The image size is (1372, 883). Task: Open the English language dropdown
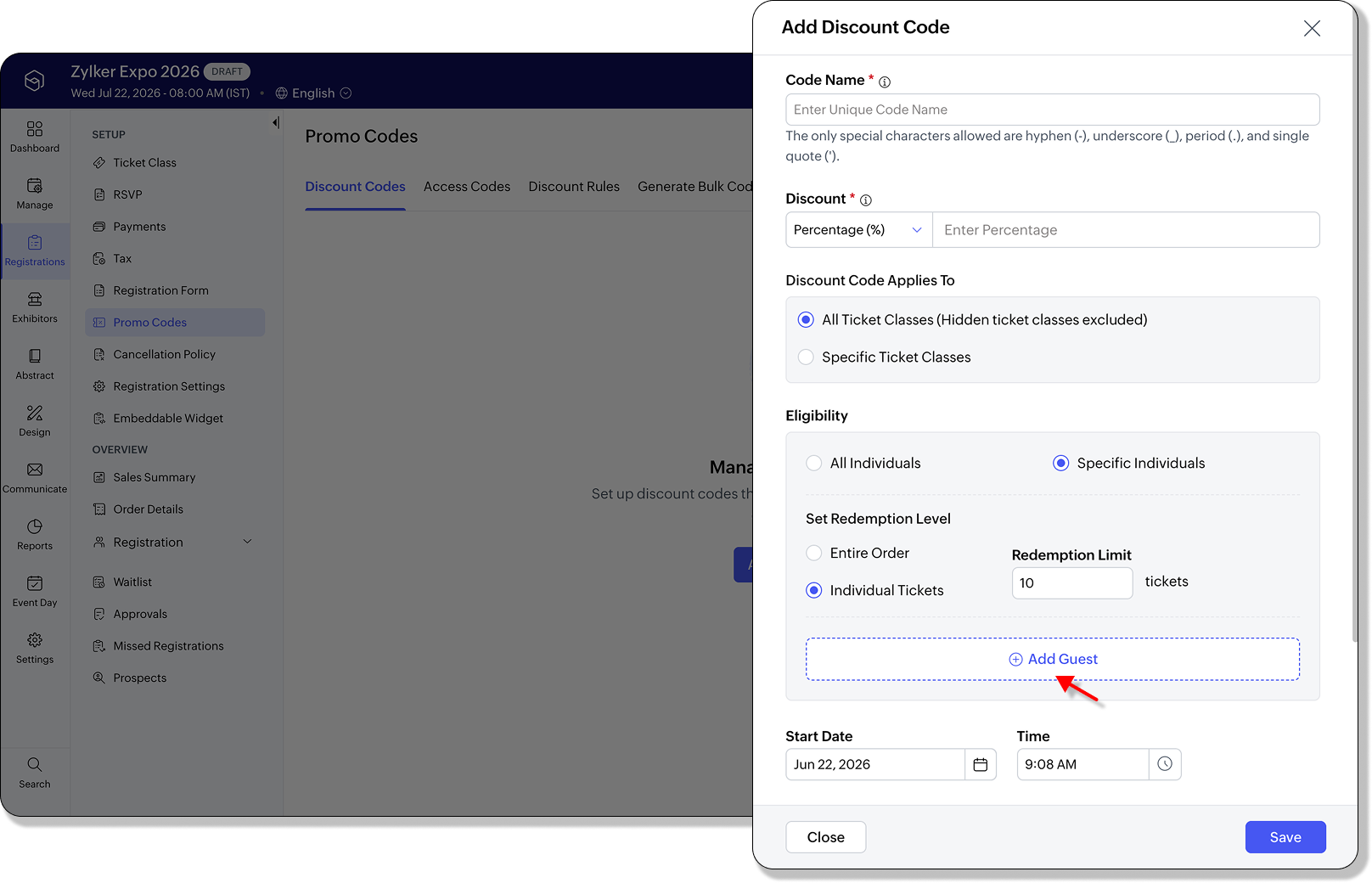(x=313, y=93)
